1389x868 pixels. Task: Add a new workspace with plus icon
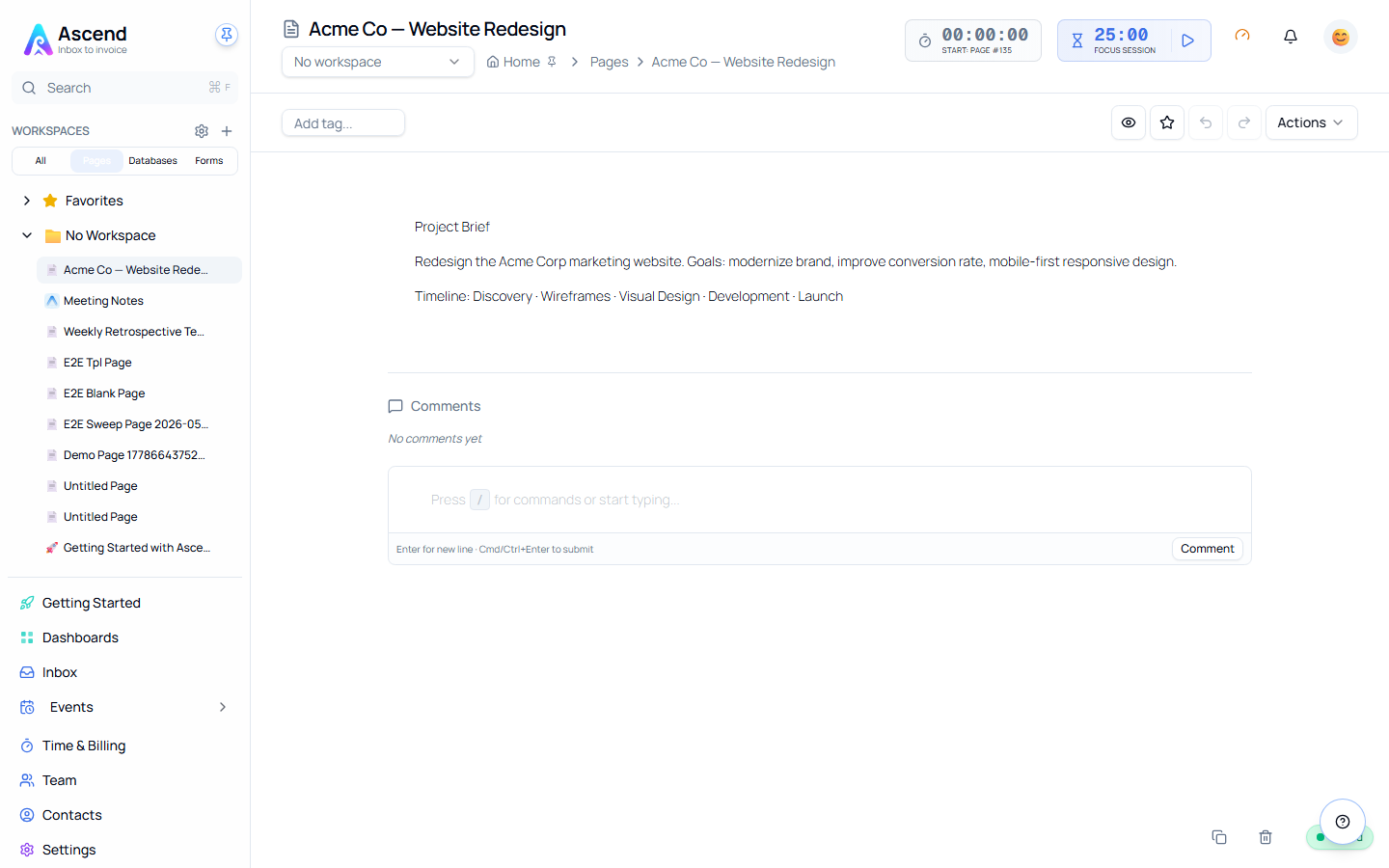point(227,131)
